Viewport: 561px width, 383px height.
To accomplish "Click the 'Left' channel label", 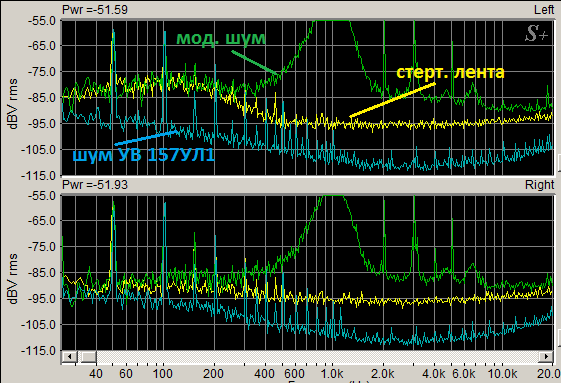I will point(544,10).
